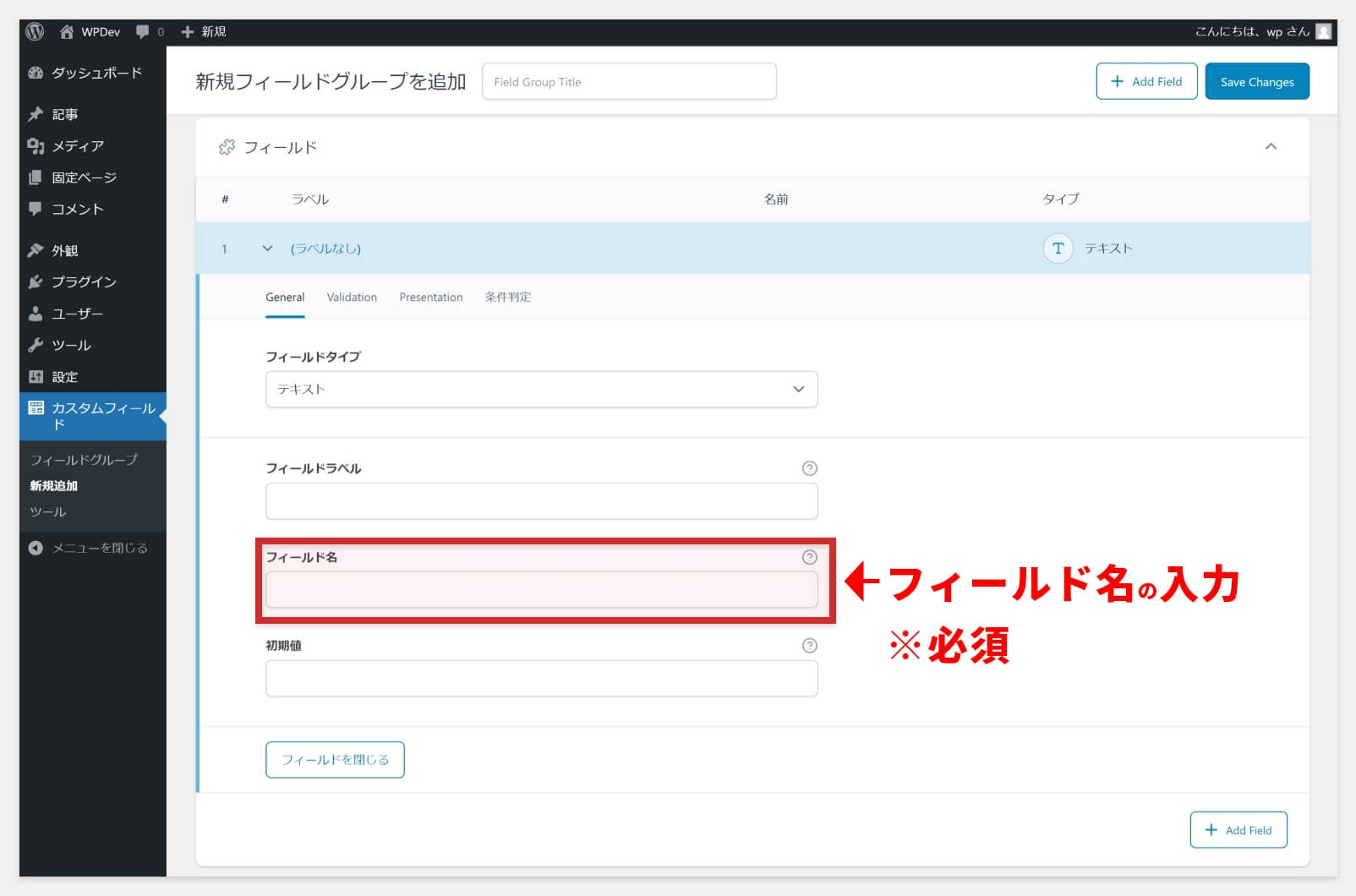Open the WordPress logo menu
The height and width of the screenshot is (896, 1356).
pyautogui.click(x=35, y=32)
